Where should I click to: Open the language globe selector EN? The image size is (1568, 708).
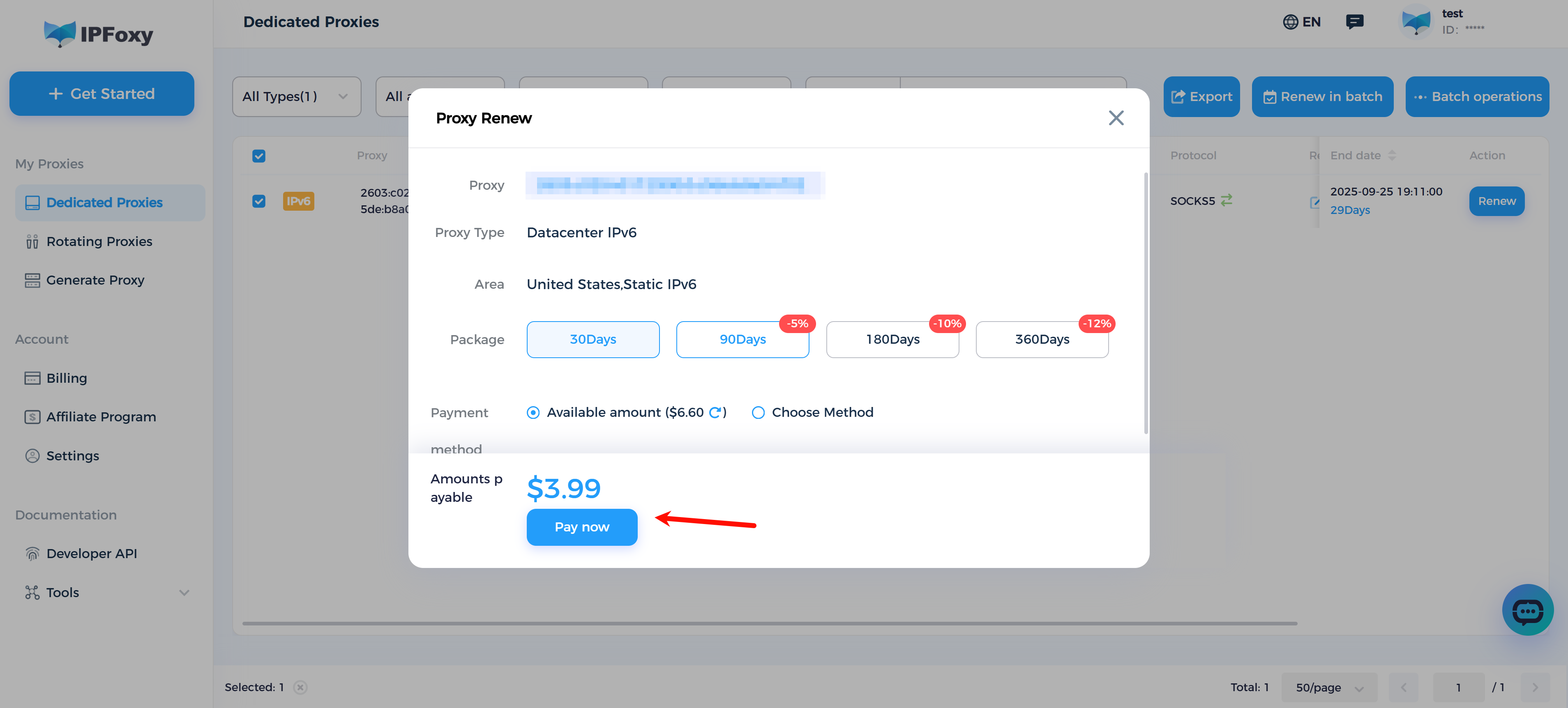1301,22
